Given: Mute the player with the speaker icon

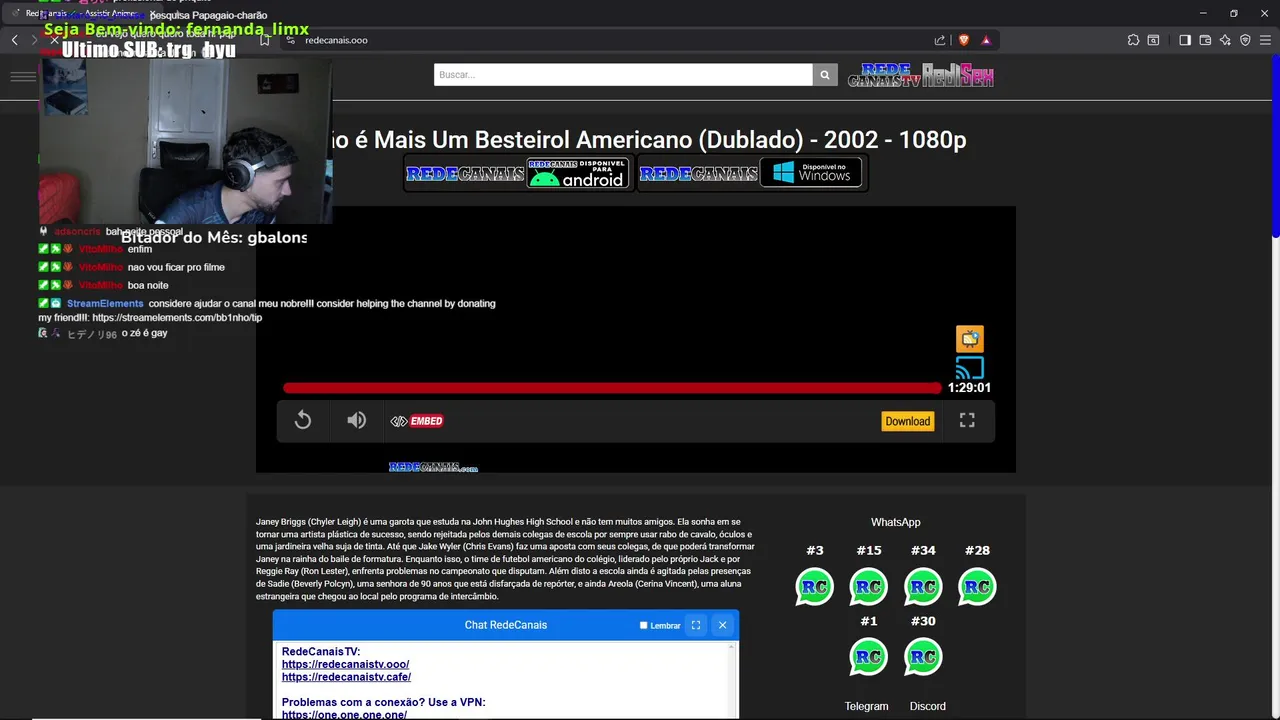Looking at the screenshot, I should 356,421.
